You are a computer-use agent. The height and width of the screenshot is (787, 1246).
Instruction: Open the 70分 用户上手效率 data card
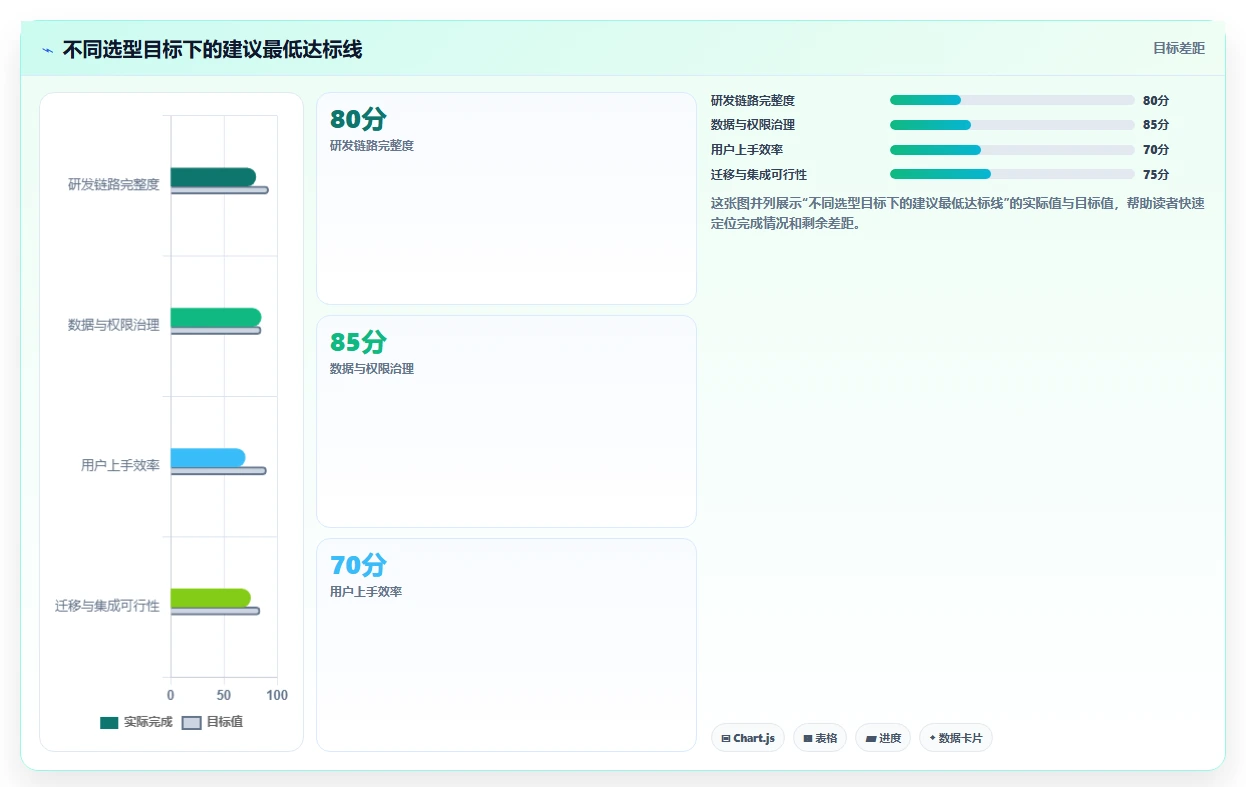506,644
